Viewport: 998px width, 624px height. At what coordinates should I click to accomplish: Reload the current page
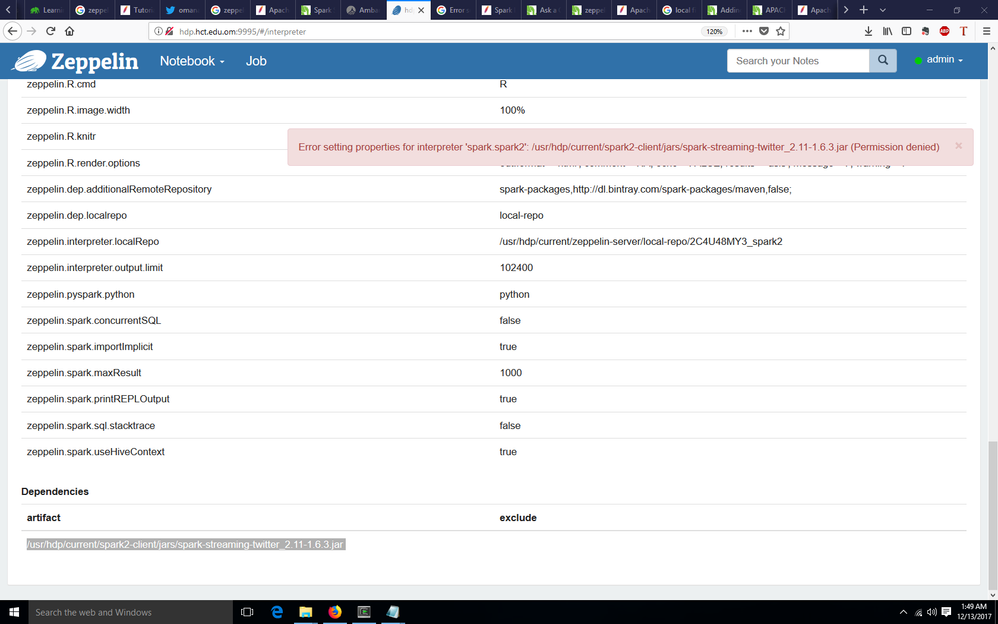pos(50,31)
